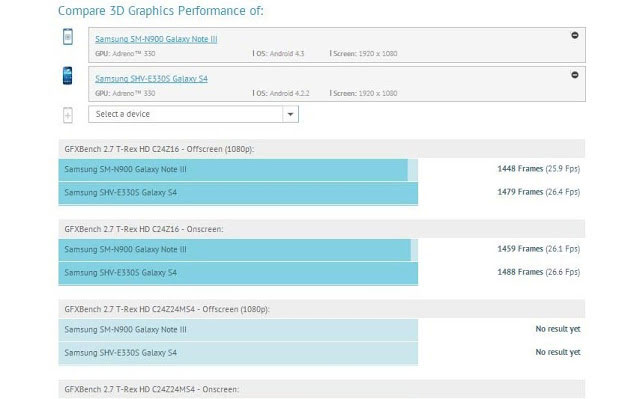Click Galaxy S4 bar in C24Z16 Onscreen
This screenshot has width=640, height=399.
click(x=238, y=273)
